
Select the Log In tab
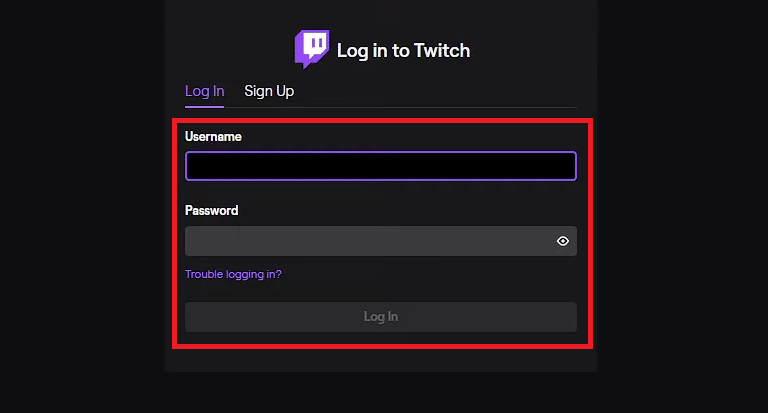coord(204,91)
